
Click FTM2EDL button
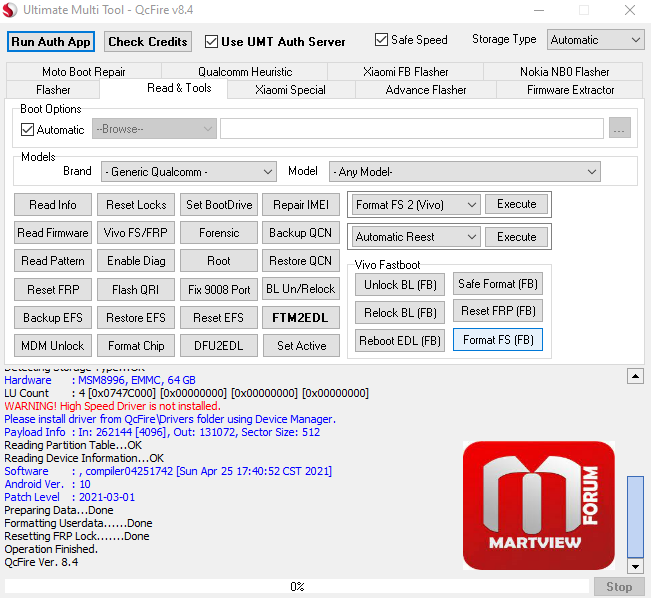(x=301, y=318)
